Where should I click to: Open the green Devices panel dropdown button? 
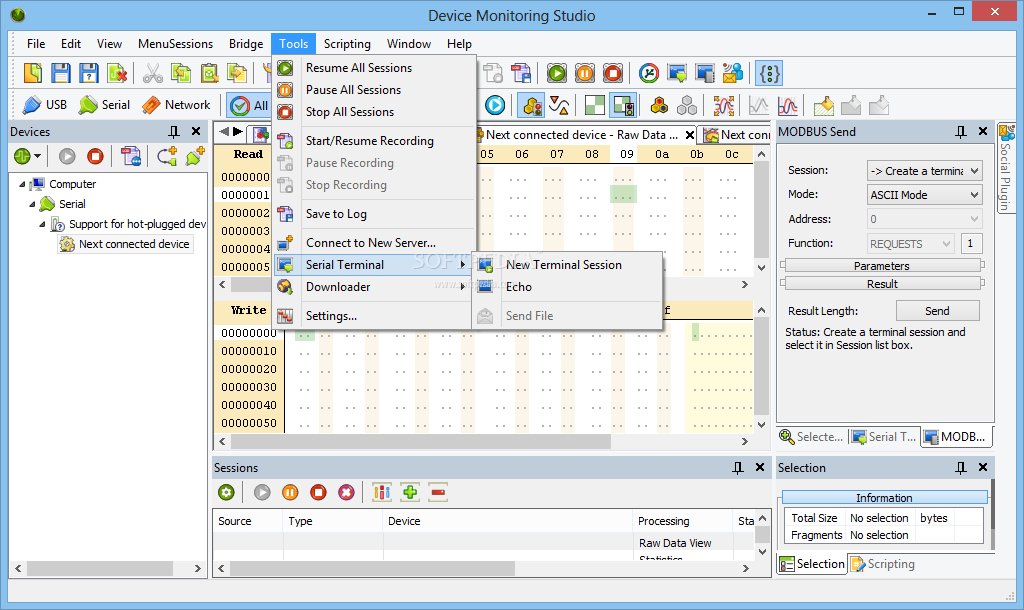27,156
